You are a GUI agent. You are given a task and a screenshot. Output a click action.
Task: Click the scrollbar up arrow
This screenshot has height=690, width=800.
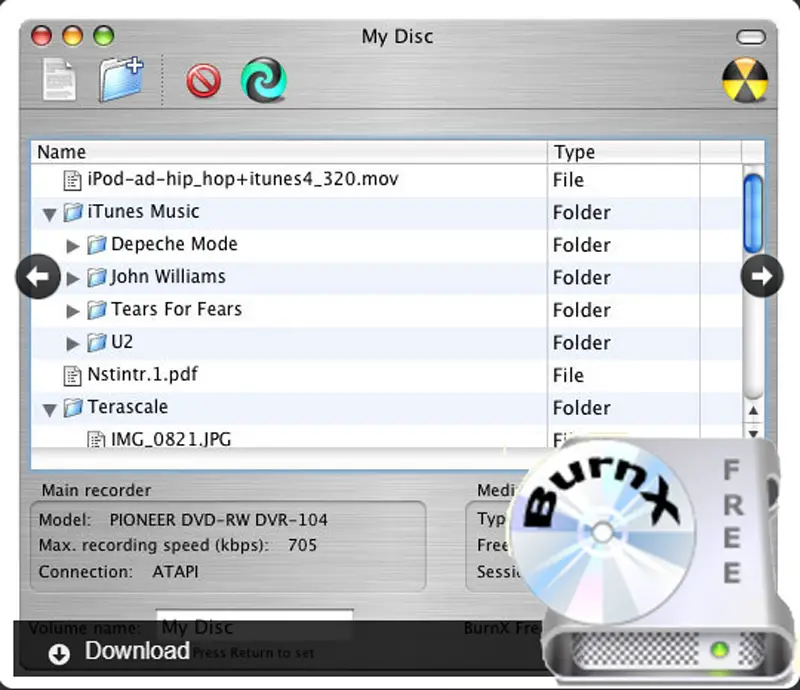tap(753, 410)
